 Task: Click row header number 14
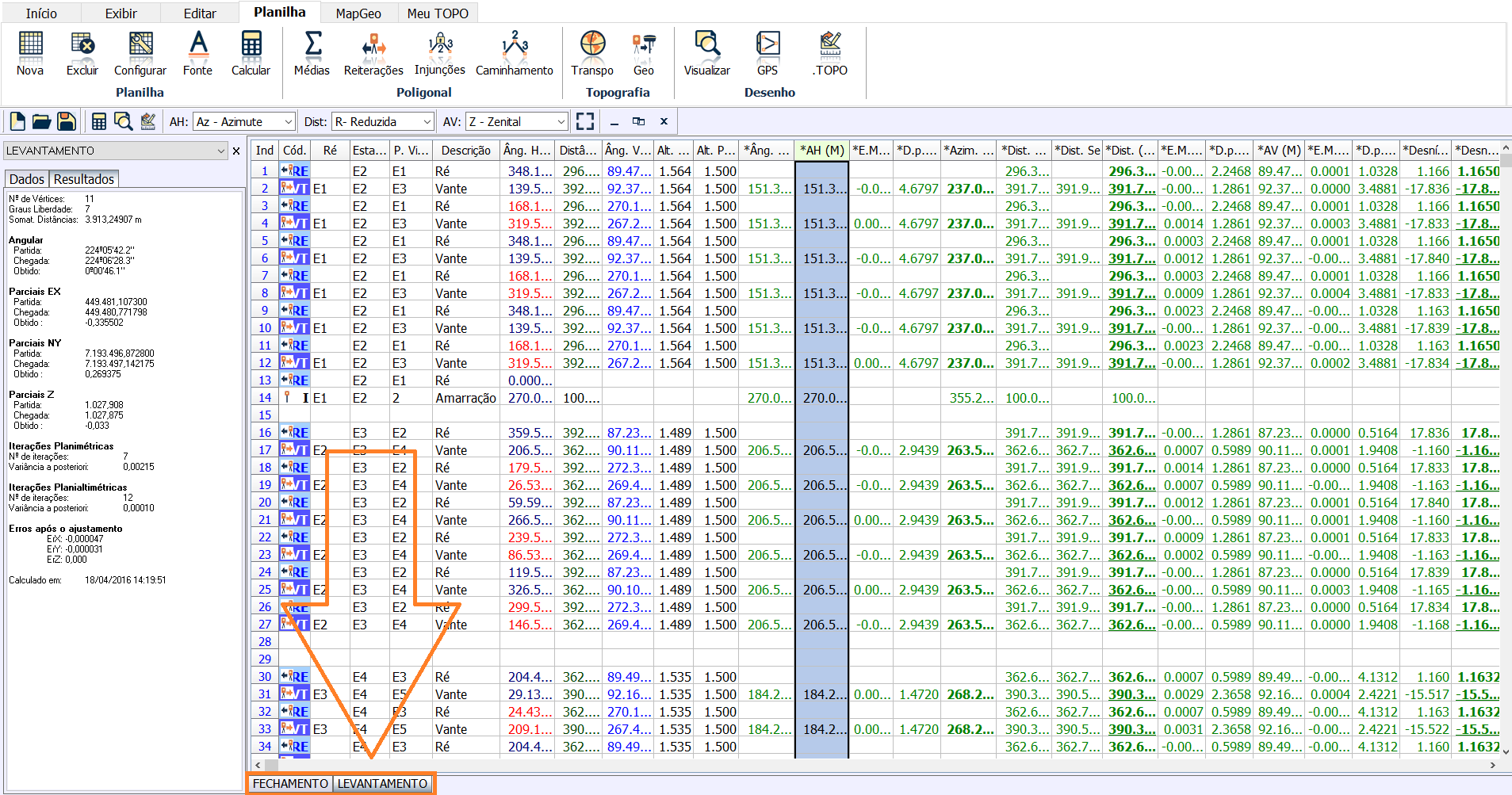[265, 398]
